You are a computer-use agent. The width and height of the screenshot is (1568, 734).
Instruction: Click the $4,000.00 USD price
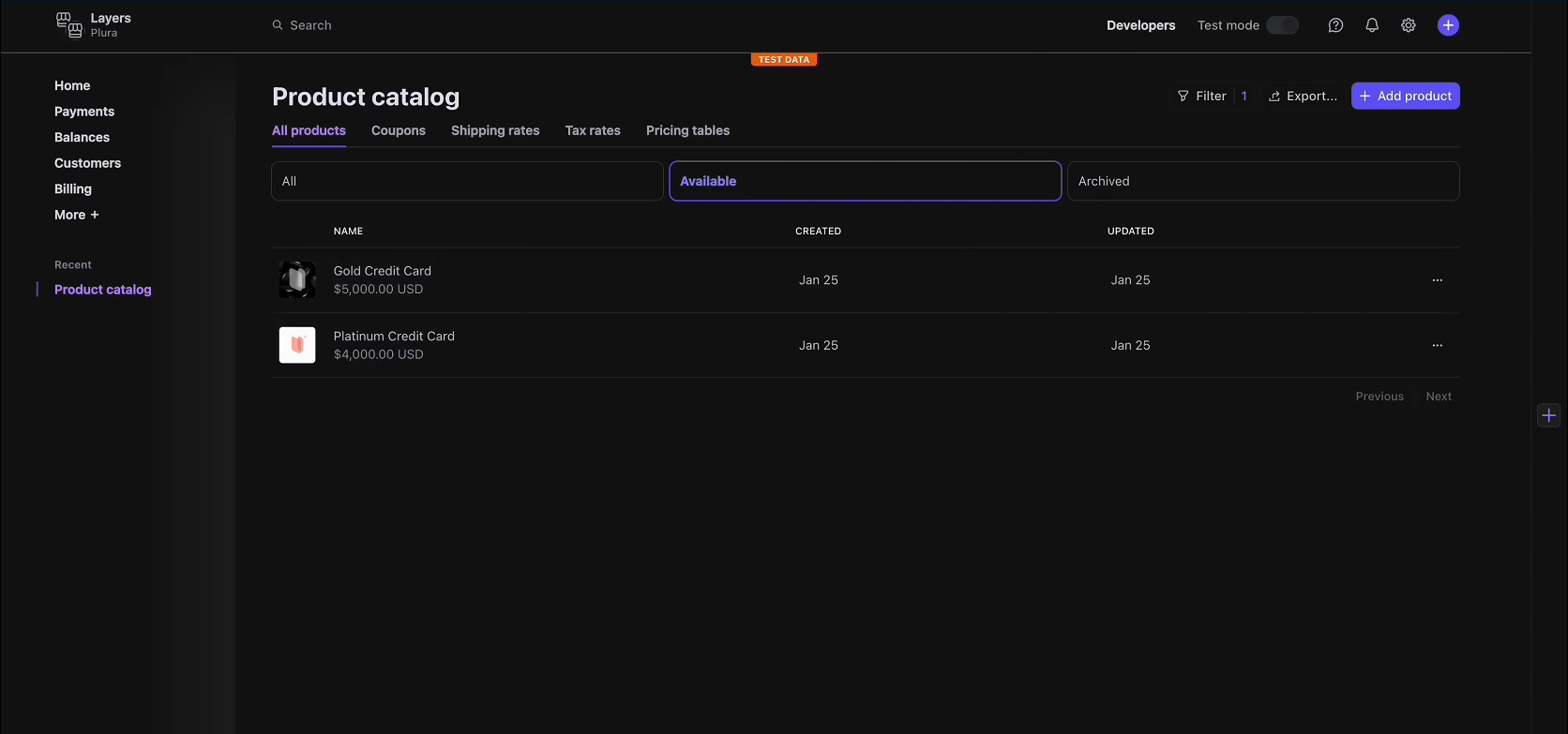click(378, 354)
